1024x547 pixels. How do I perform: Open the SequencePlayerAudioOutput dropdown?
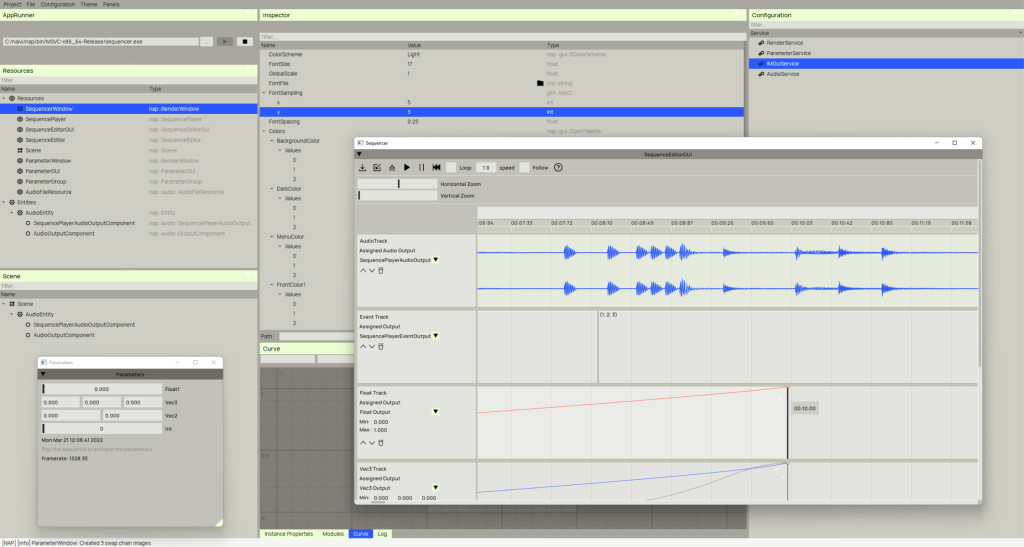[x=436, y=260]
